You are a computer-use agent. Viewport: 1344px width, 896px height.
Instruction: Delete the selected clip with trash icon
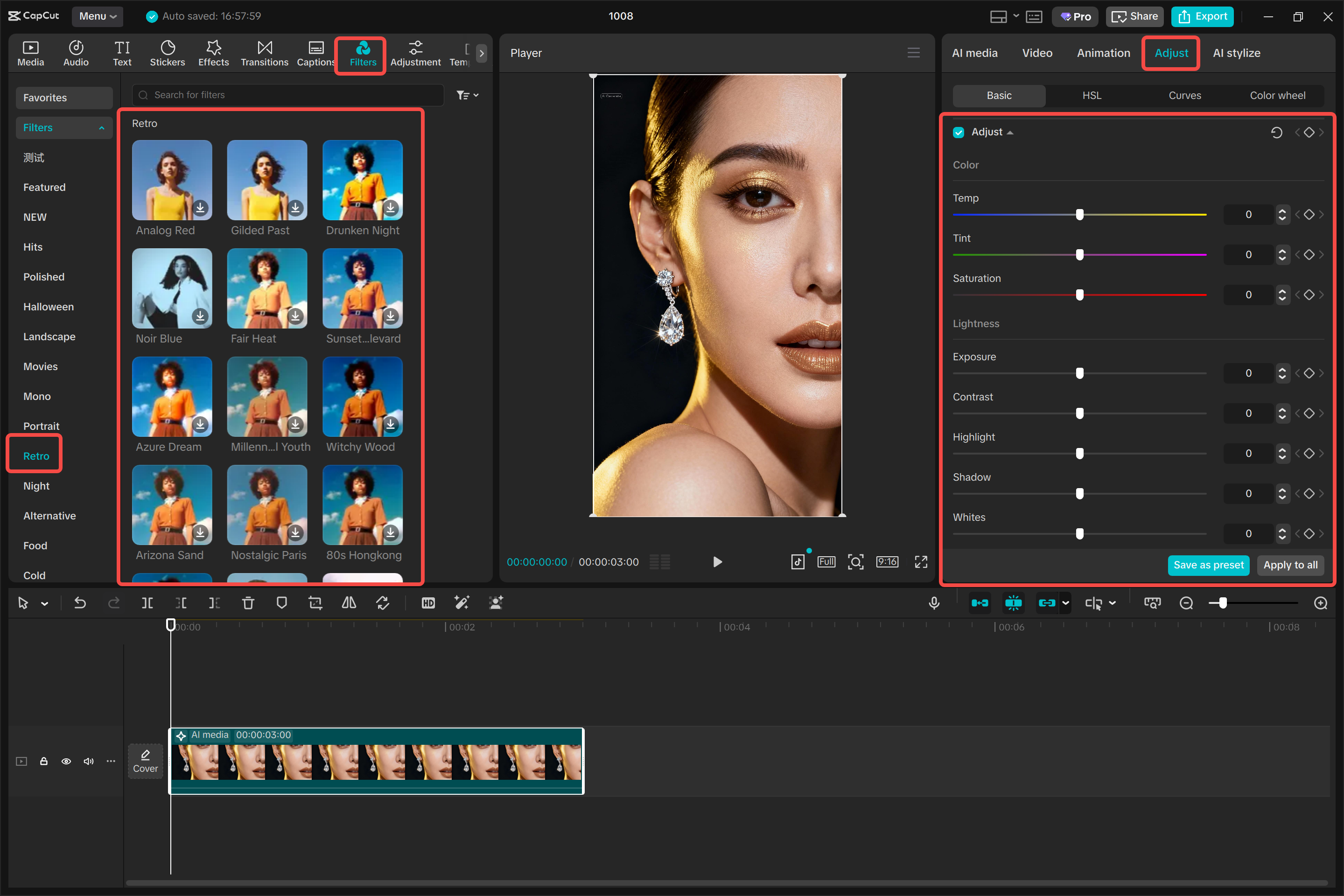pos(248,602)
